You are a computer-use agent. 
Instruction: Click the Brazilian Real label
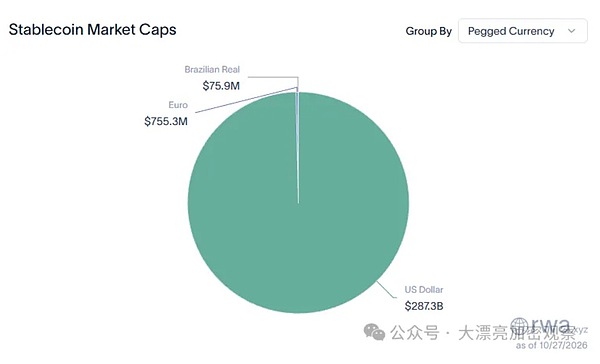(x=212, y=70)
